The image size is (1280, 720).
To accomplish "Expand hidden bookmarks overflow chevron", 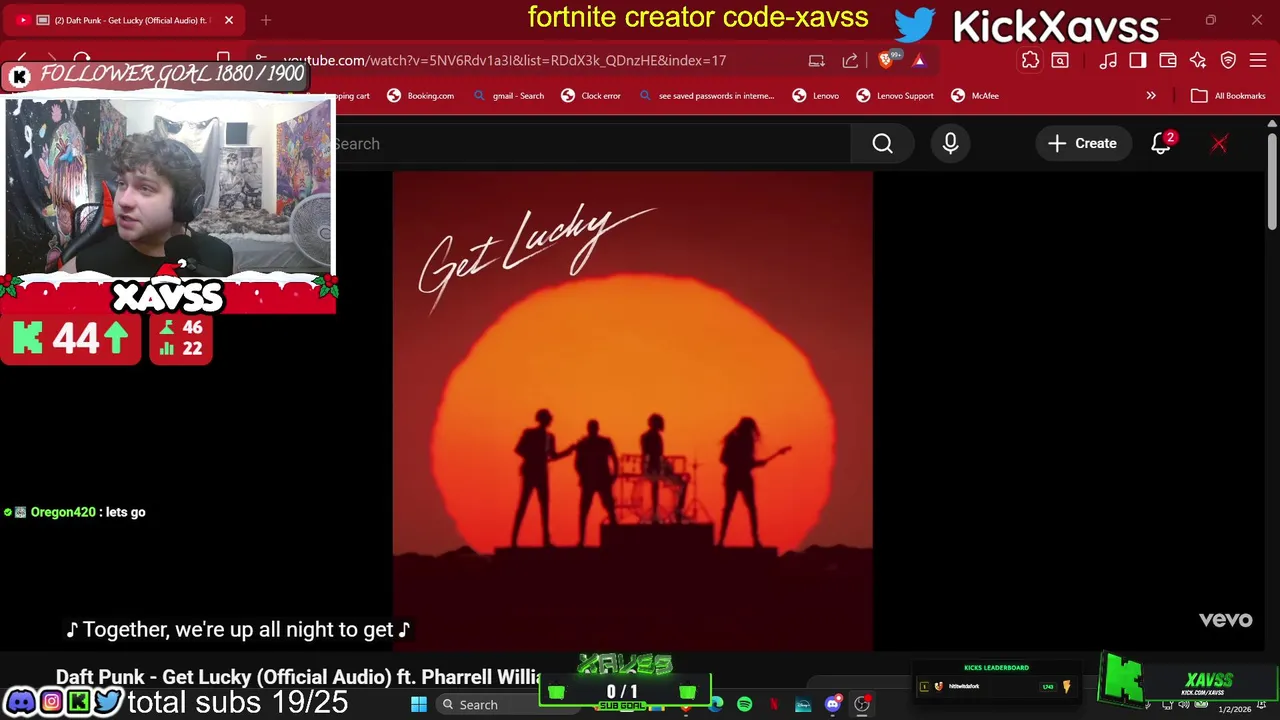I will tap(1151, 96).
